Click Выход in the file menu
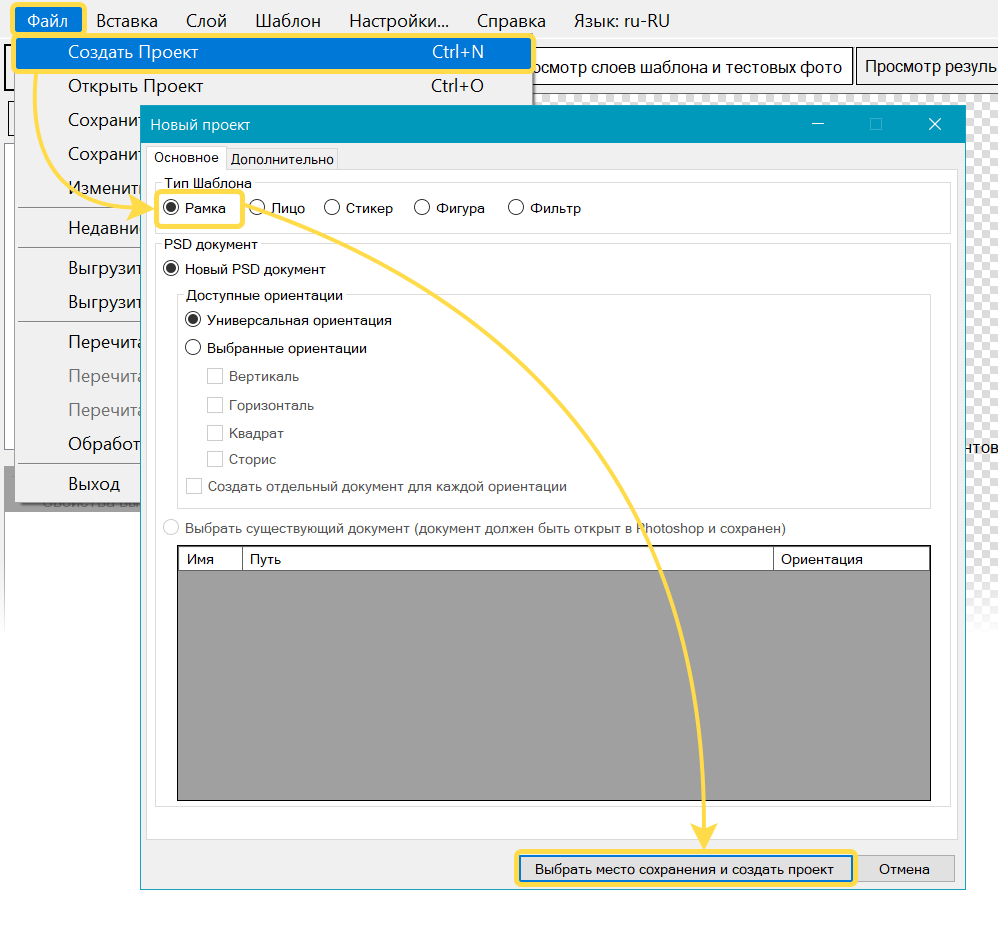998x929 pixels. [94, 484]
